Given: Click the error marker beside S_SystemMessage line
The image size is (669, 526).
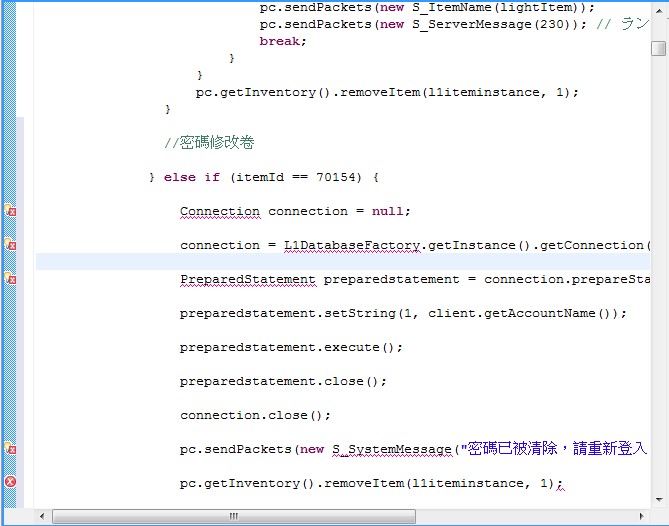Looking at the screenshot, I should tap(10, 448).
